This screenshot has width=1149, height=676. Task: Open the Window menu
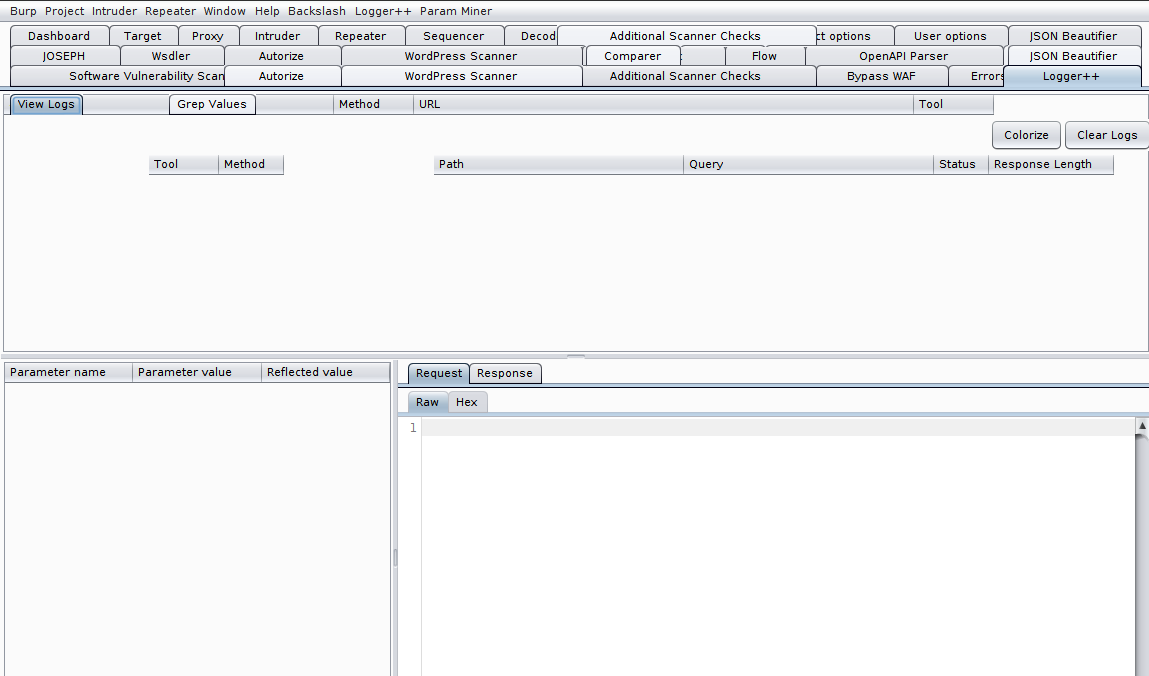[x=224, y=11]
